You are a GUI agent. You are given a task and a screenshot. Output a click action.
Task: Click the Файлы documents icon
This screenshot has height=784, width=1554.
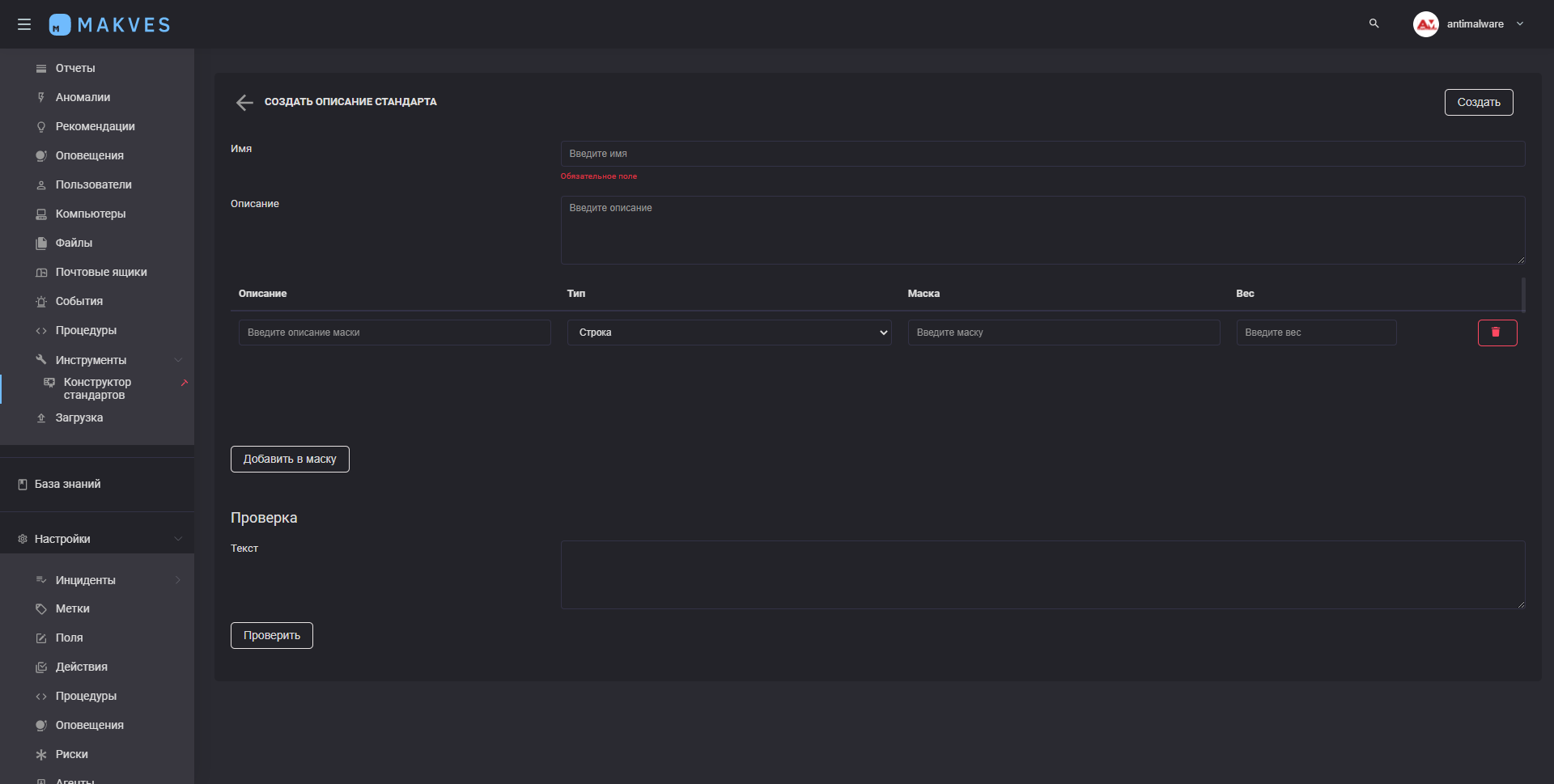coord(41,244)
